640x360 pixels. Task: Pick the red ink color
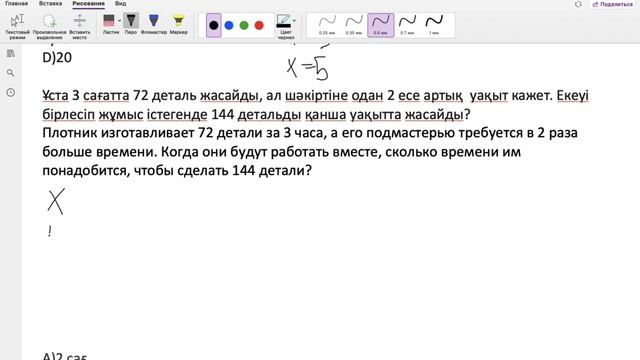259,25
